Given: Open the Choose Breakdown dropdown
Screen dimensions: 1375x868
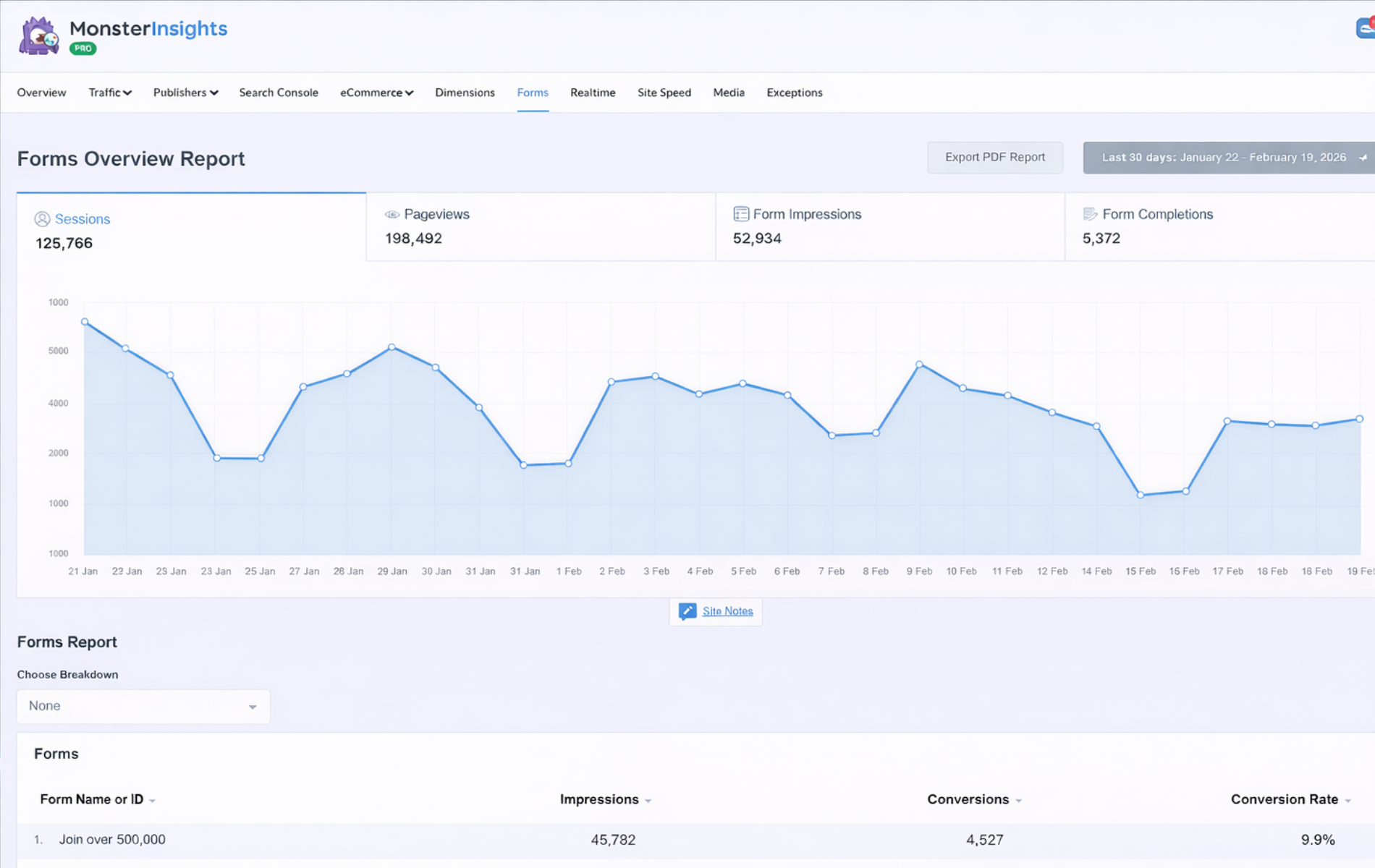Looking at the screenshot, I should pos(143,706).
